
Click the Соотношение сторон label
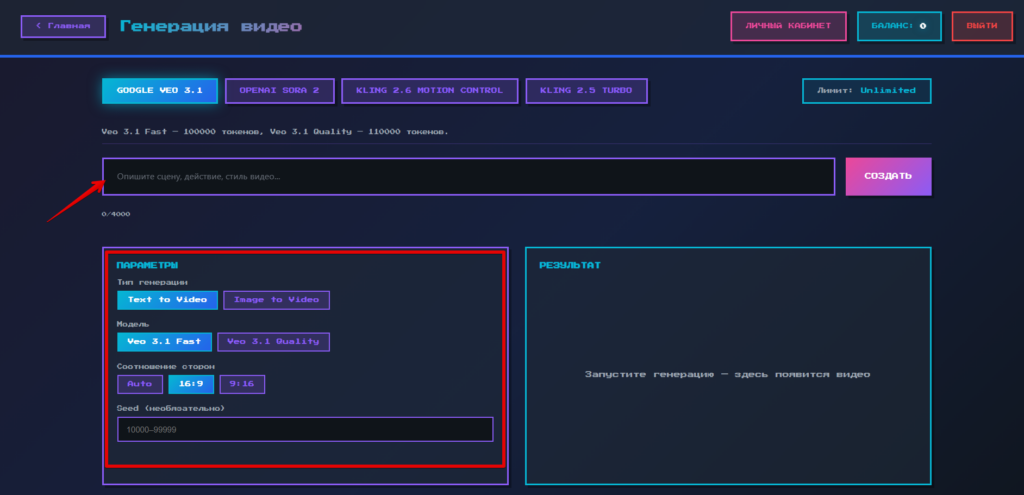click(166, 366)
